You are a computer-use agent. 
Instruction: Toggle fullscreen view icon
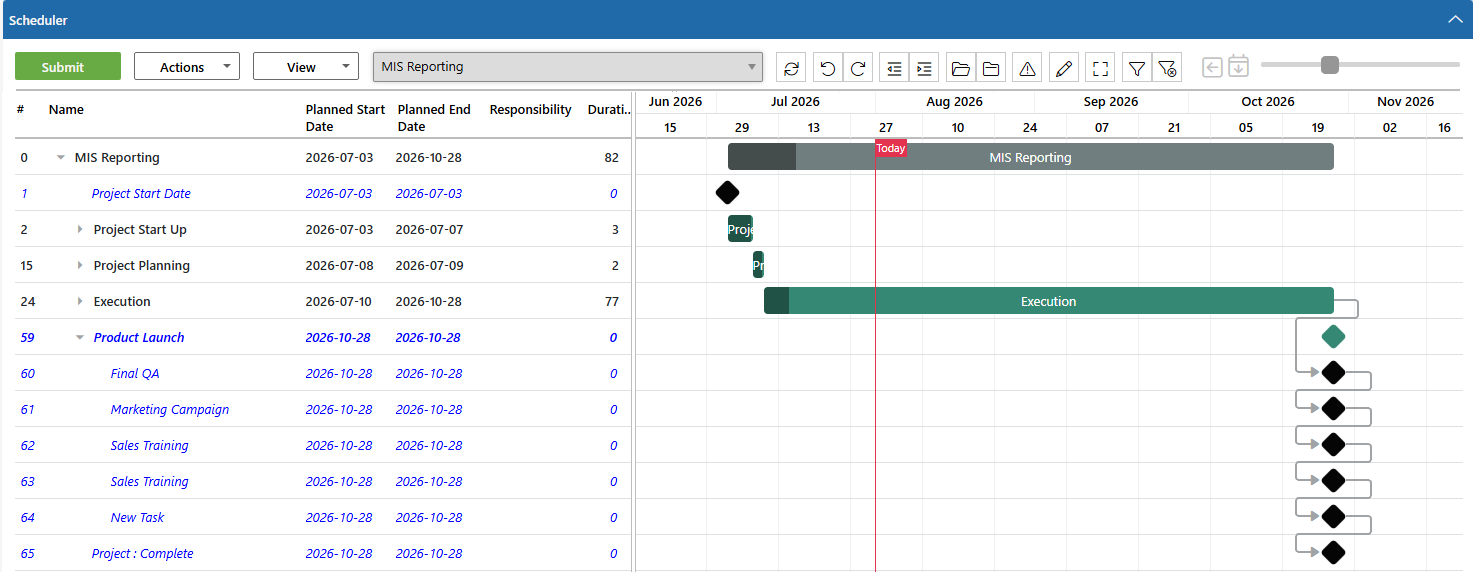pyautogui.click(x=1101, y=68)
